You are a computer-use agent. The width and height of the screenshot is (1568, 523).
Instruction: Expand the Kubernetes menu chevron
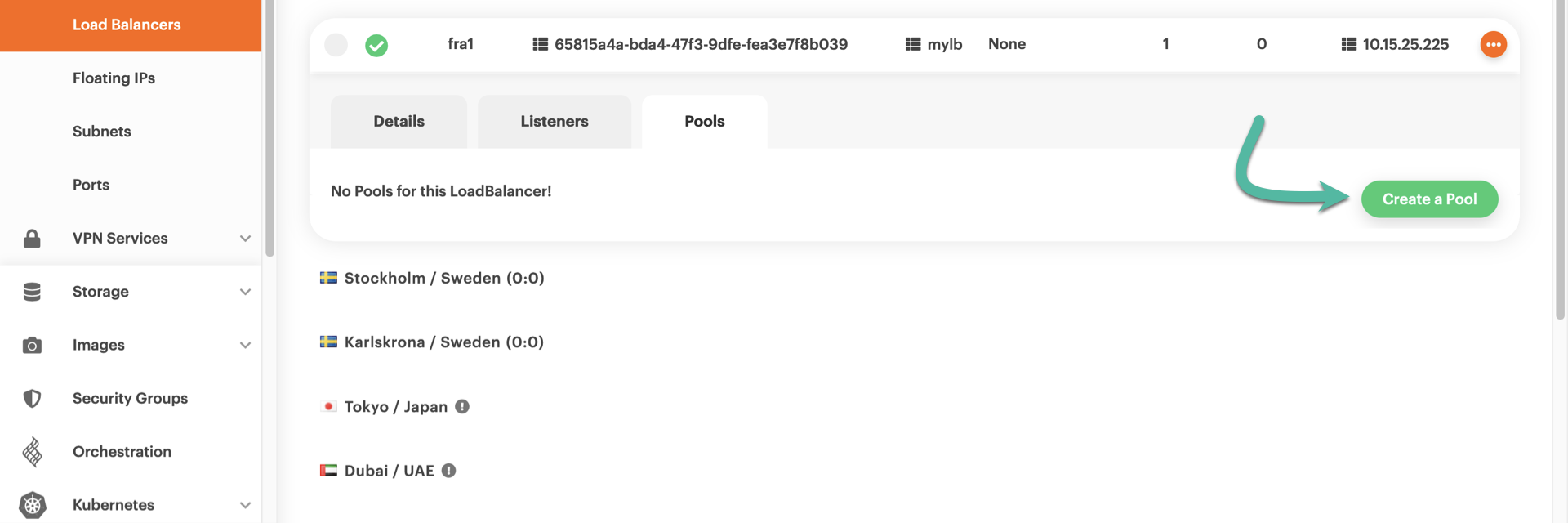(245, 505)
